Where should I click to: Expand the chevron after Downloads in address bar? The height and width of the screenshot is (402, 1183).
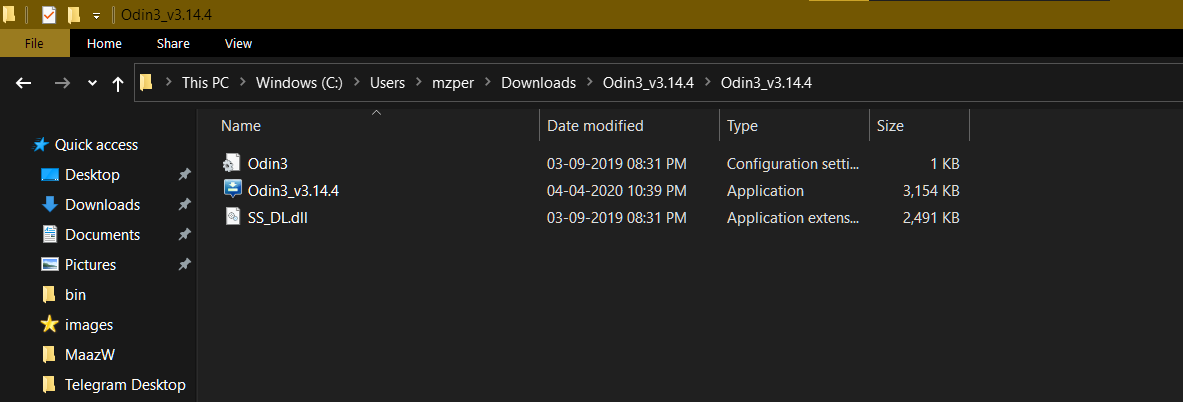(589, 83)
